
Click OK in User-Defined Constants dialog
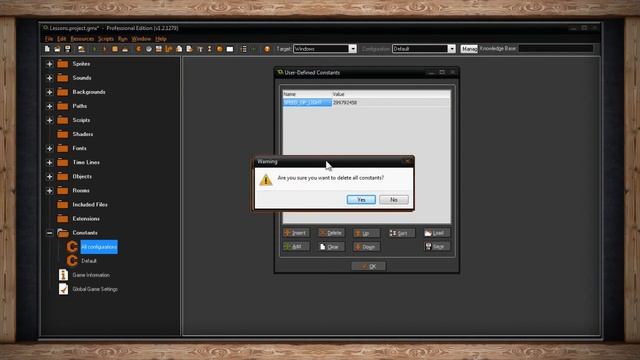click(369, 266)
